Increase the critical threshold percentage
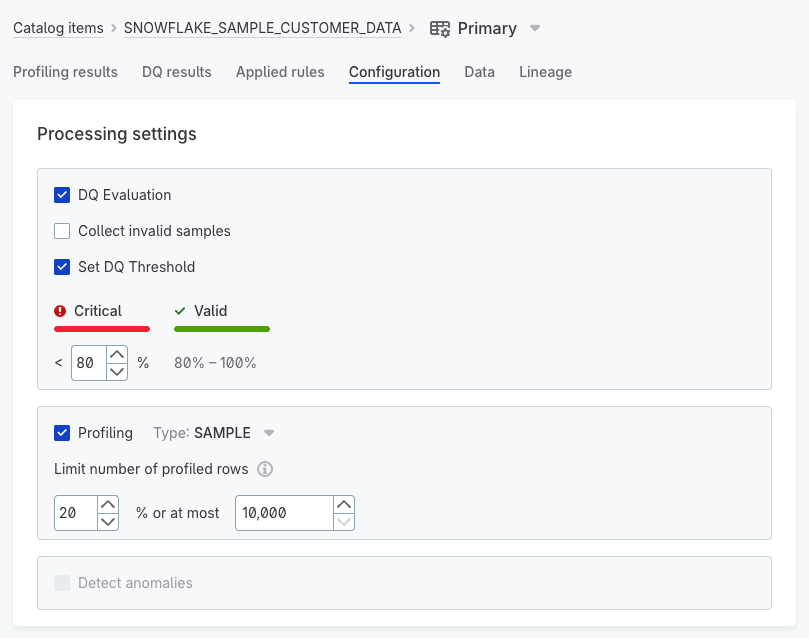This screenshot has width=809, height=638. [x=117, y=354]
